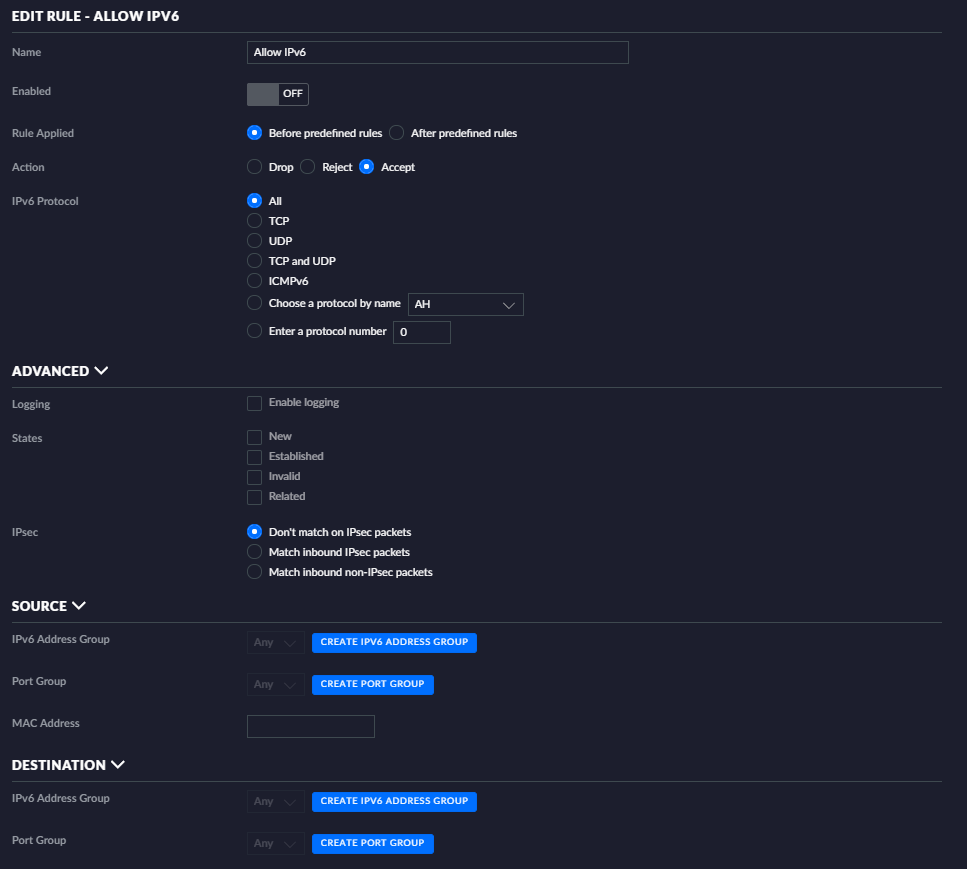Click Create IPv6 Address Group under Source
This screenshot has width=967, height=869.
point(394,642)
